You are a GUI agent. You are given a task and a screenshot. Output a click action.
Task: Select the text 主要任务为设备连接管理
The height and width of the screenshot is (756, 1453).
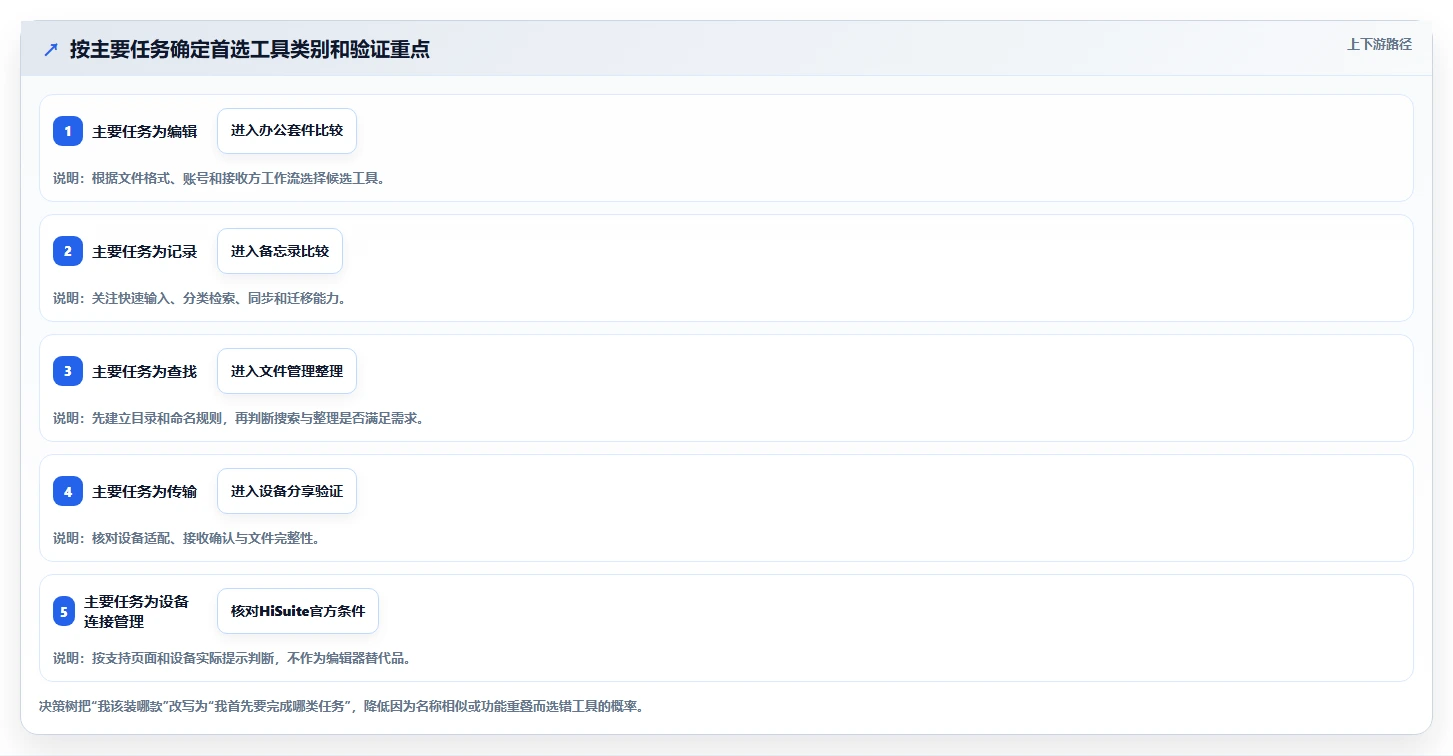(x=137, y=611)
